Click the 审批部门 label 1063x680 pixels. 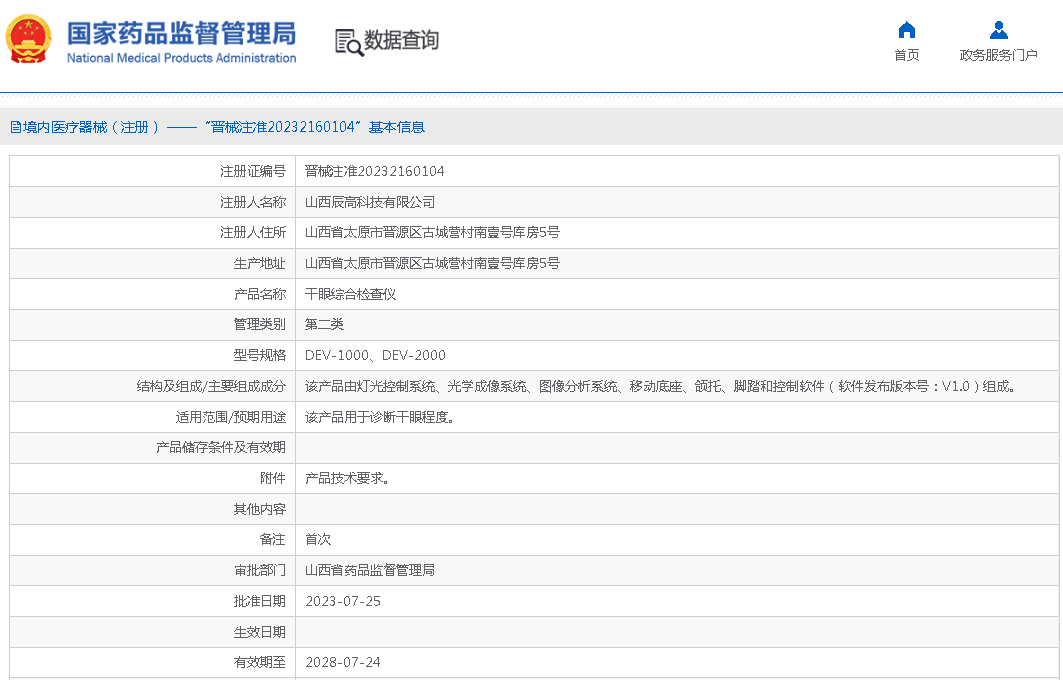click(x=260, y=570)
